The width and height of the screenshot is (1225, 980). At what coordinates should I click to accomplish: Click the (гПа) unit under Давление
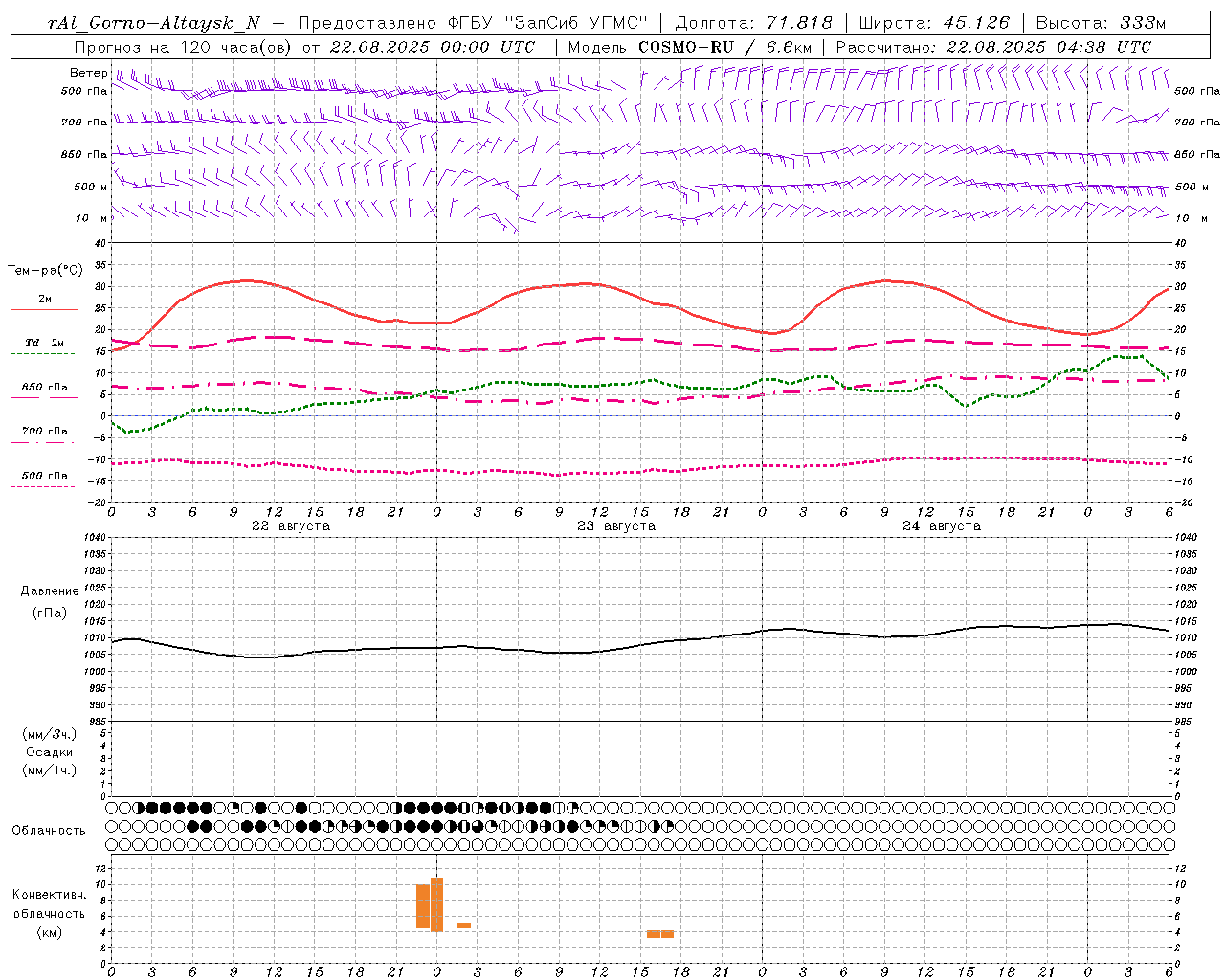click(x=50, y=612)
